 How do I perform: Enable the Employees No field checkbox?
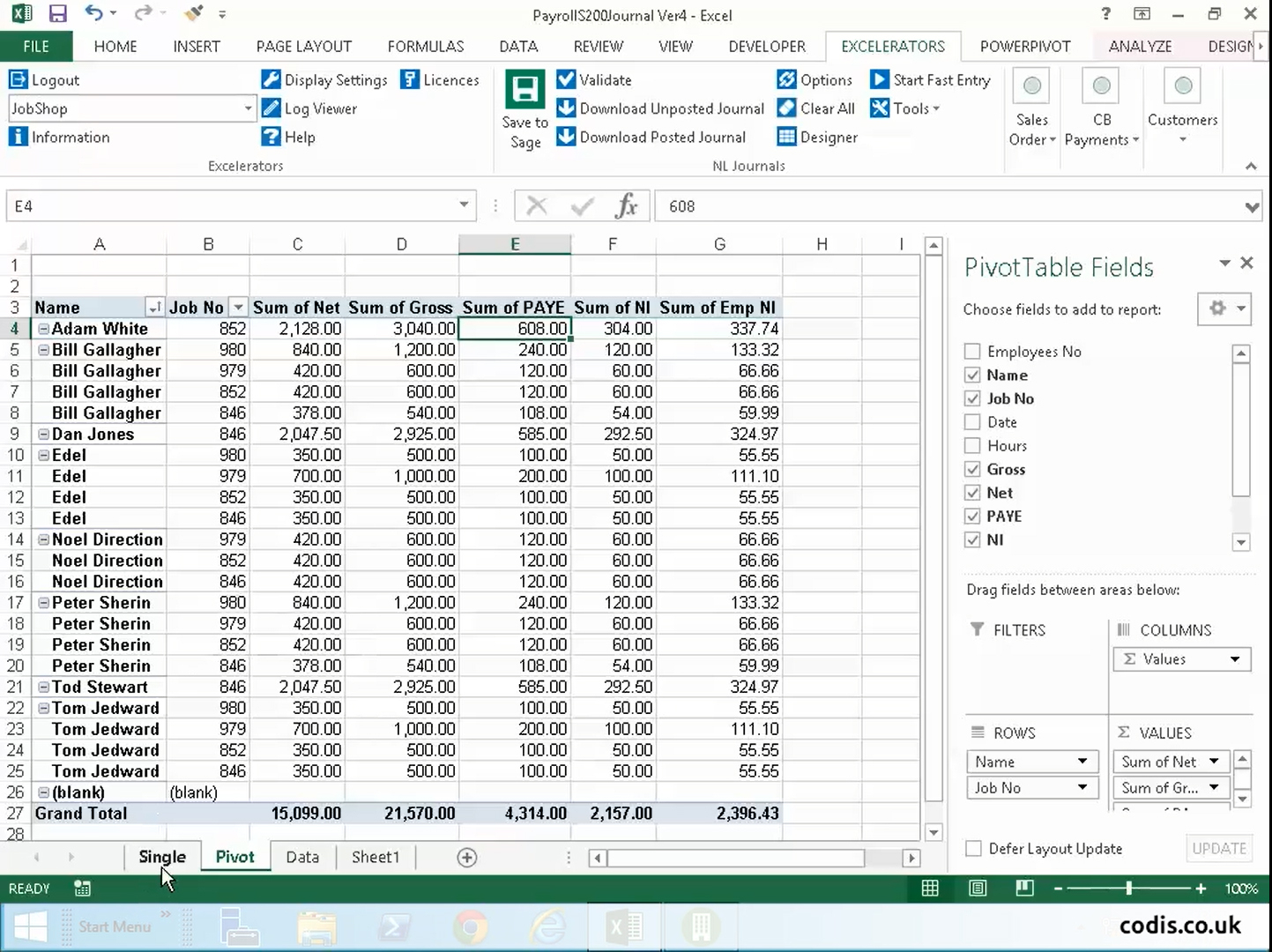point(972,352)
